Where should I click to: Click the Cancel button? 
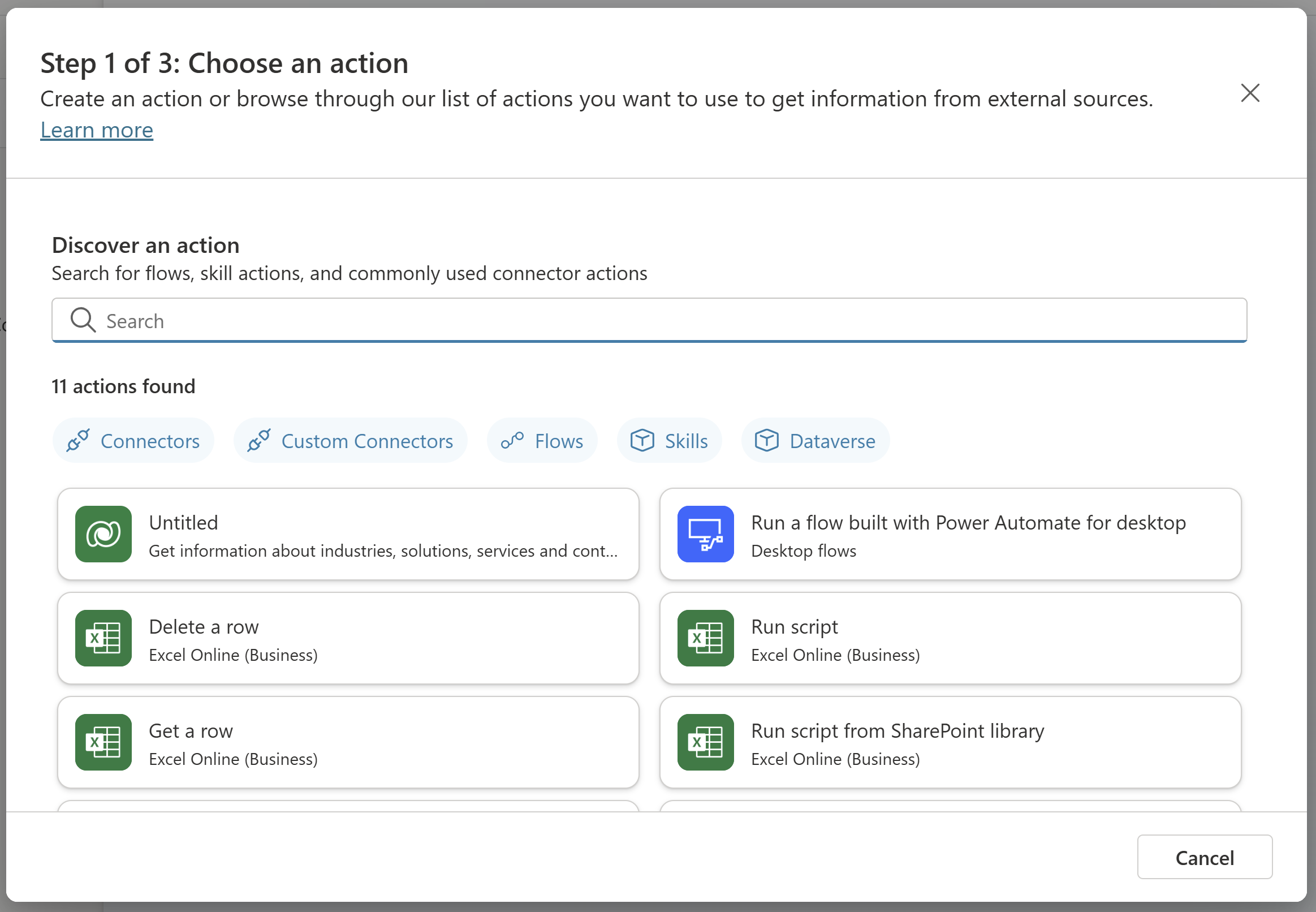(1205, 857)
